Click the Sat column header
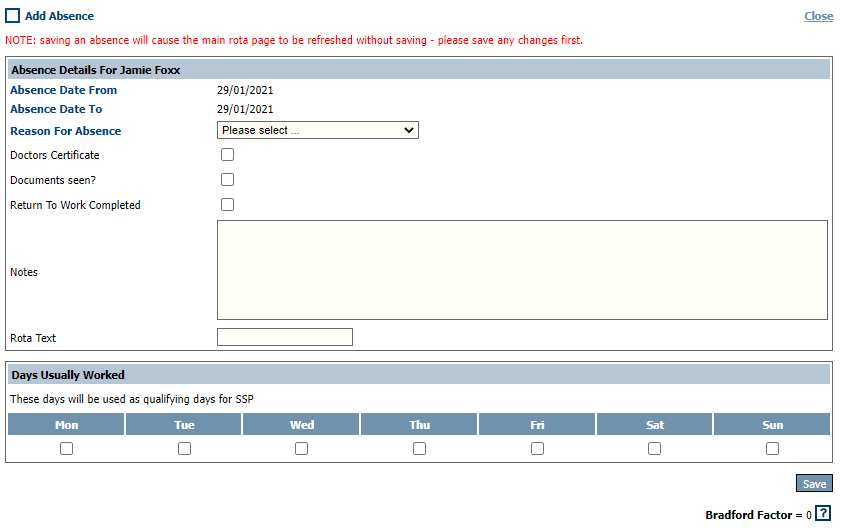This screenshot has width=841, height=529. click(x=655, y=424)
